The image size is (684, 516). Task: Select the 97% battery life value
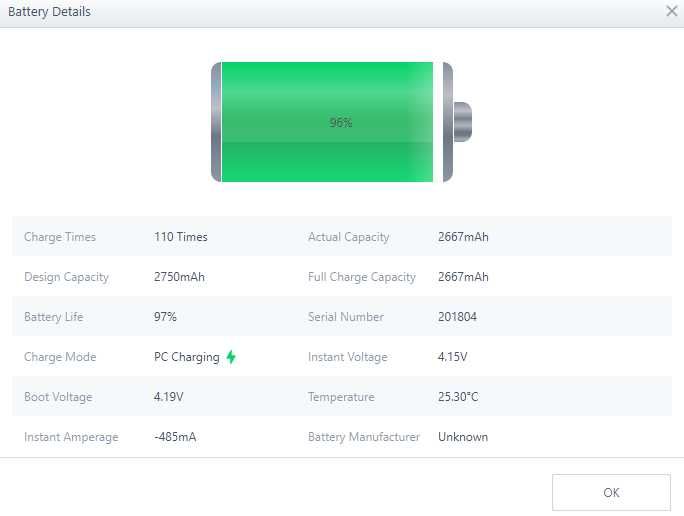pyautogui.click(x=165, y=317)
